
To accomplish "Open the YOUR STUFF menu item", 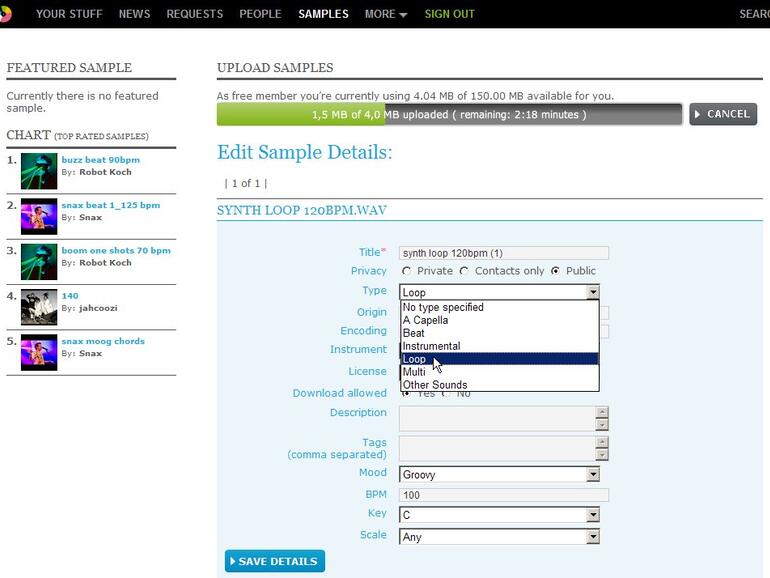I will pos(69,14).
